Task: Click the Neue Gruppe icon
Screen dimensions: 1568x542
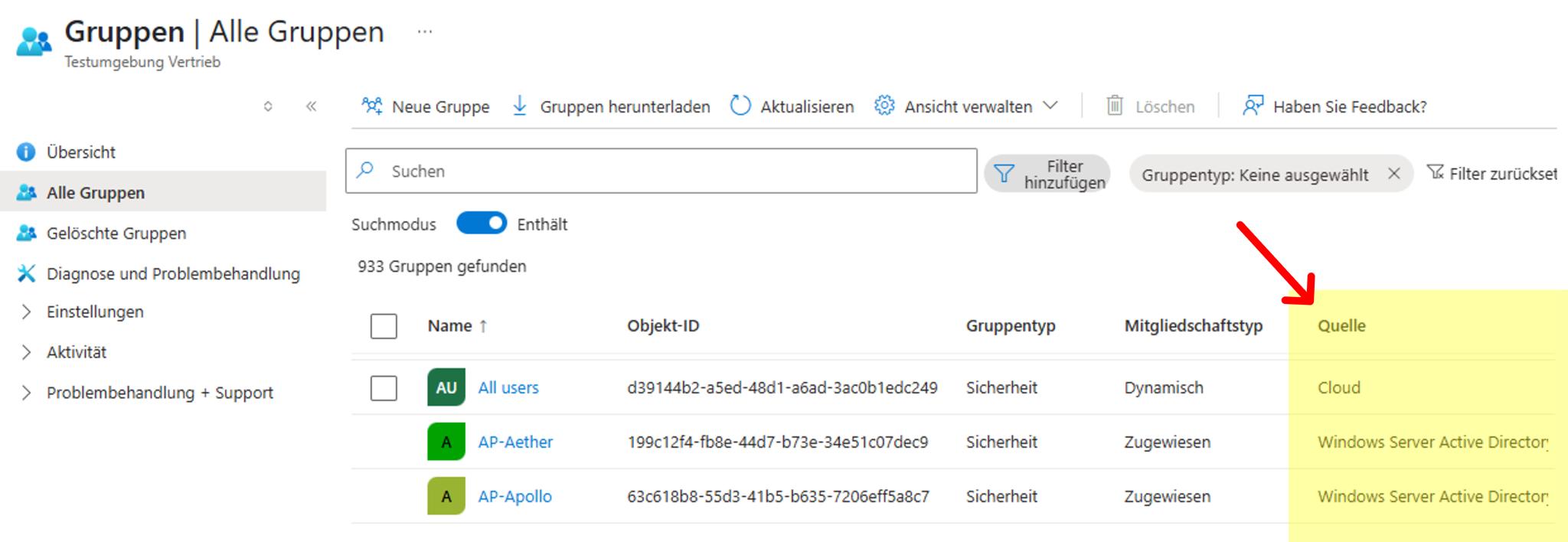Action: click(372, 106)
